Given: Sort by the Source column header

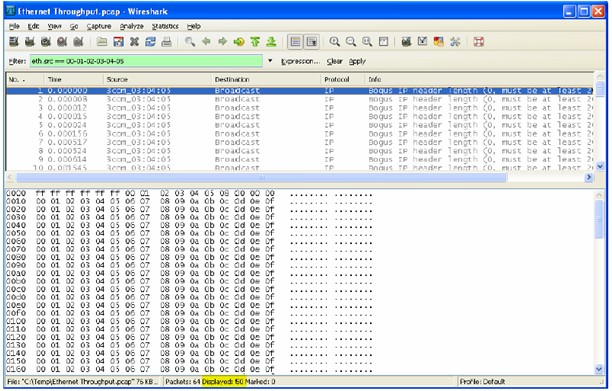Looking at the screenshot, I should click(157, 79).
